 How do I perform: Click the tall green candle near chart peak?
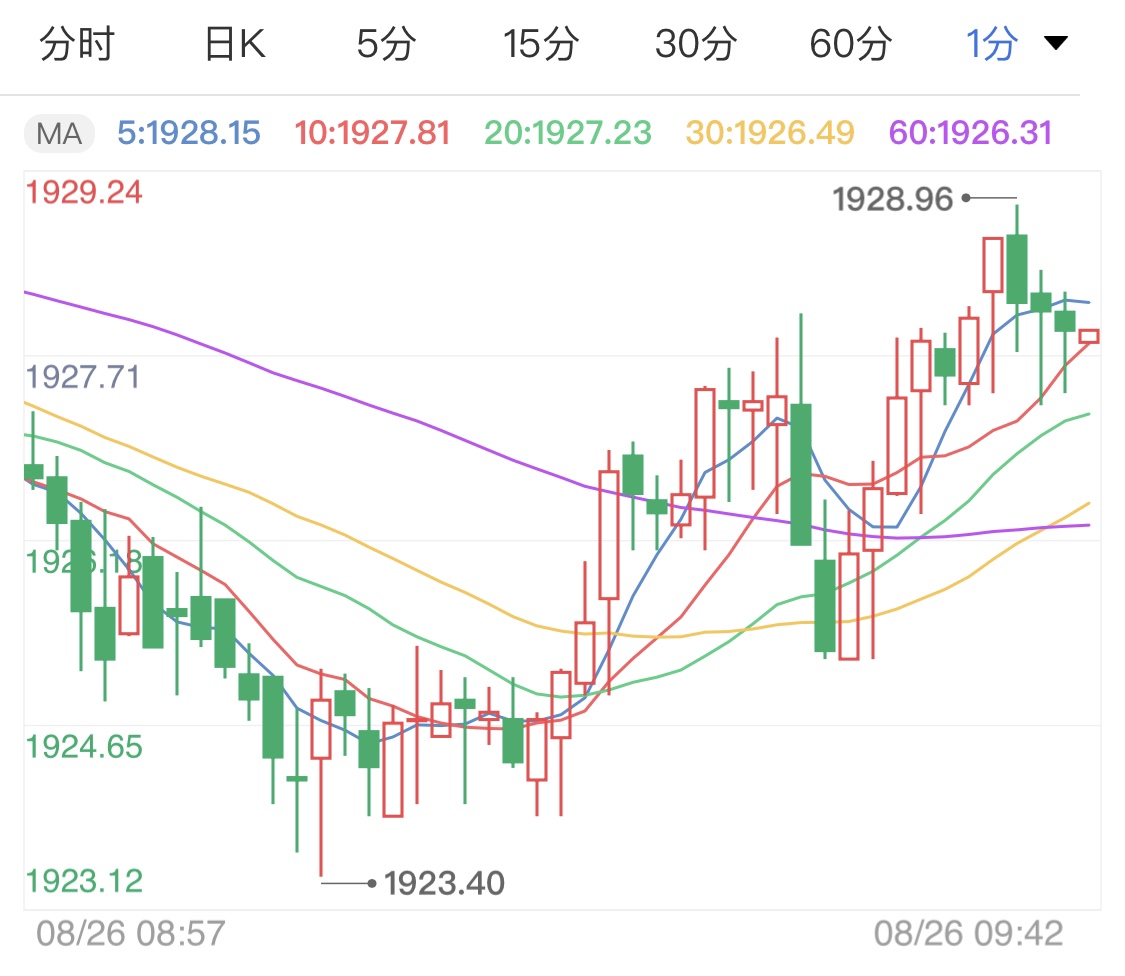pyautogui.click(x=1017, y=269)
